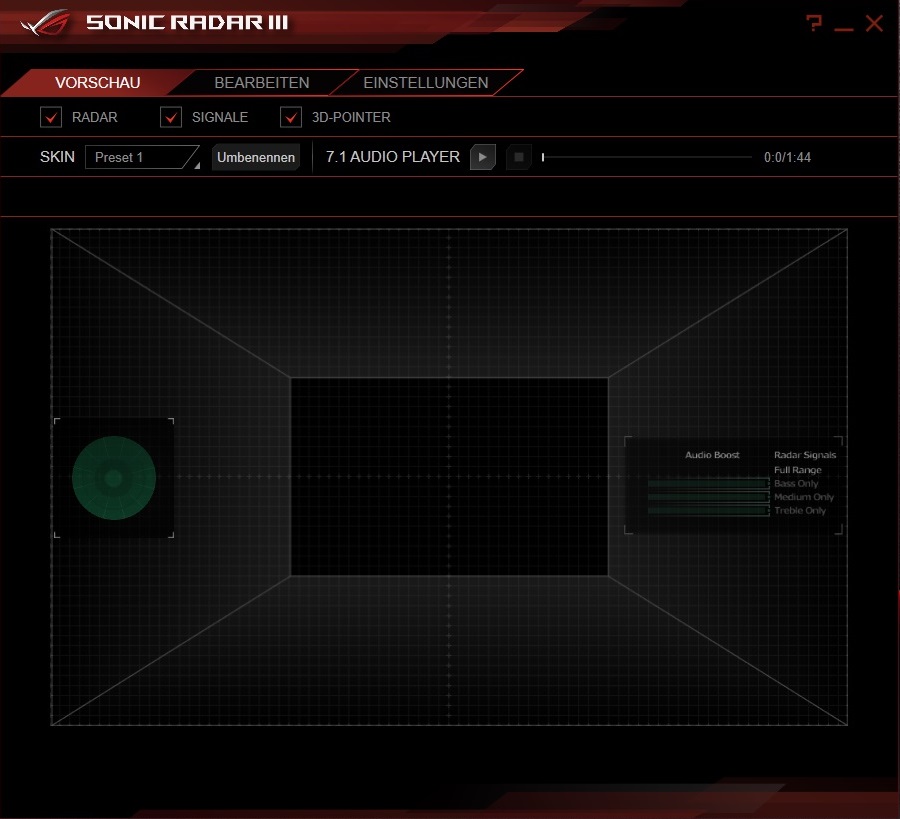
Task: Start playback in the 7.1 Audio Player
Action: coord(482,157)
